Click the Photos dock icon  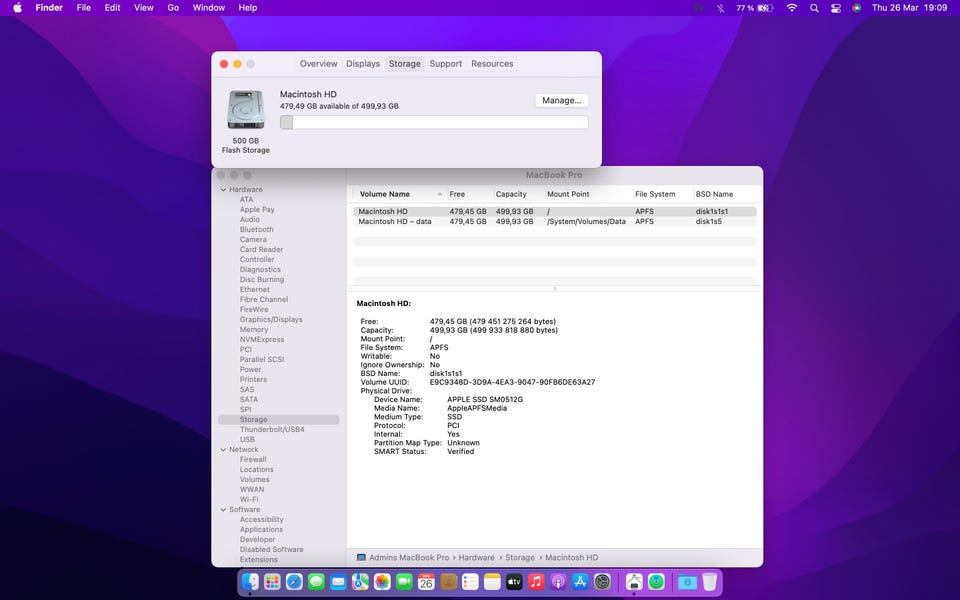point(382,581)
